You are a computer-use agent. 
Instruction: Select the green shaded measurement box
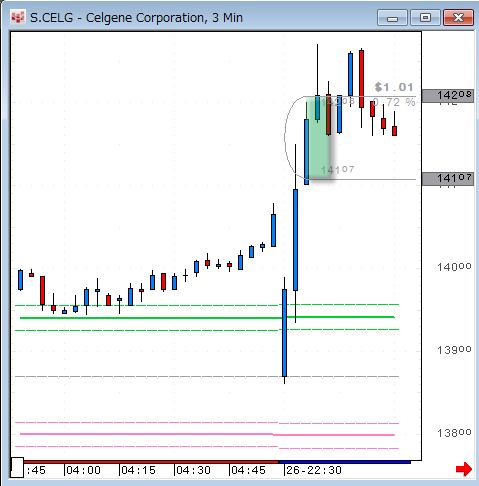pos(319,139)
